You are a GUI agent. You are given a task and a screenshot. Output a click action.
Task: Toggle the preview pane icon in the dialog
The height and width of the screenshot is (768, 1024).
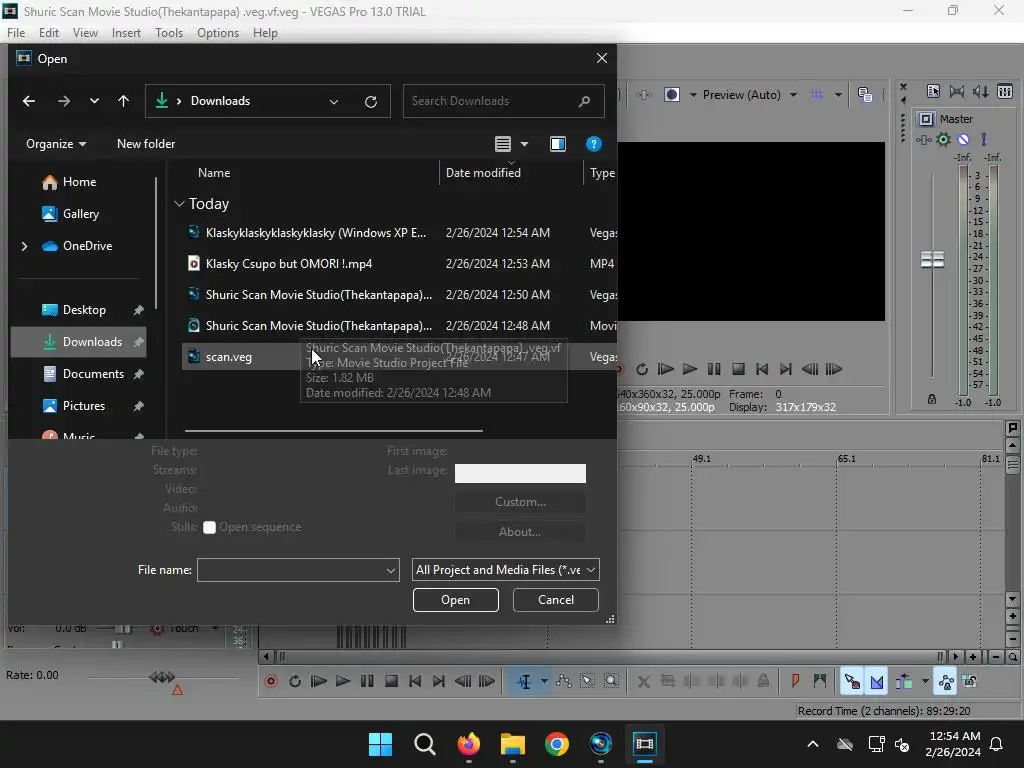(558, 144)
